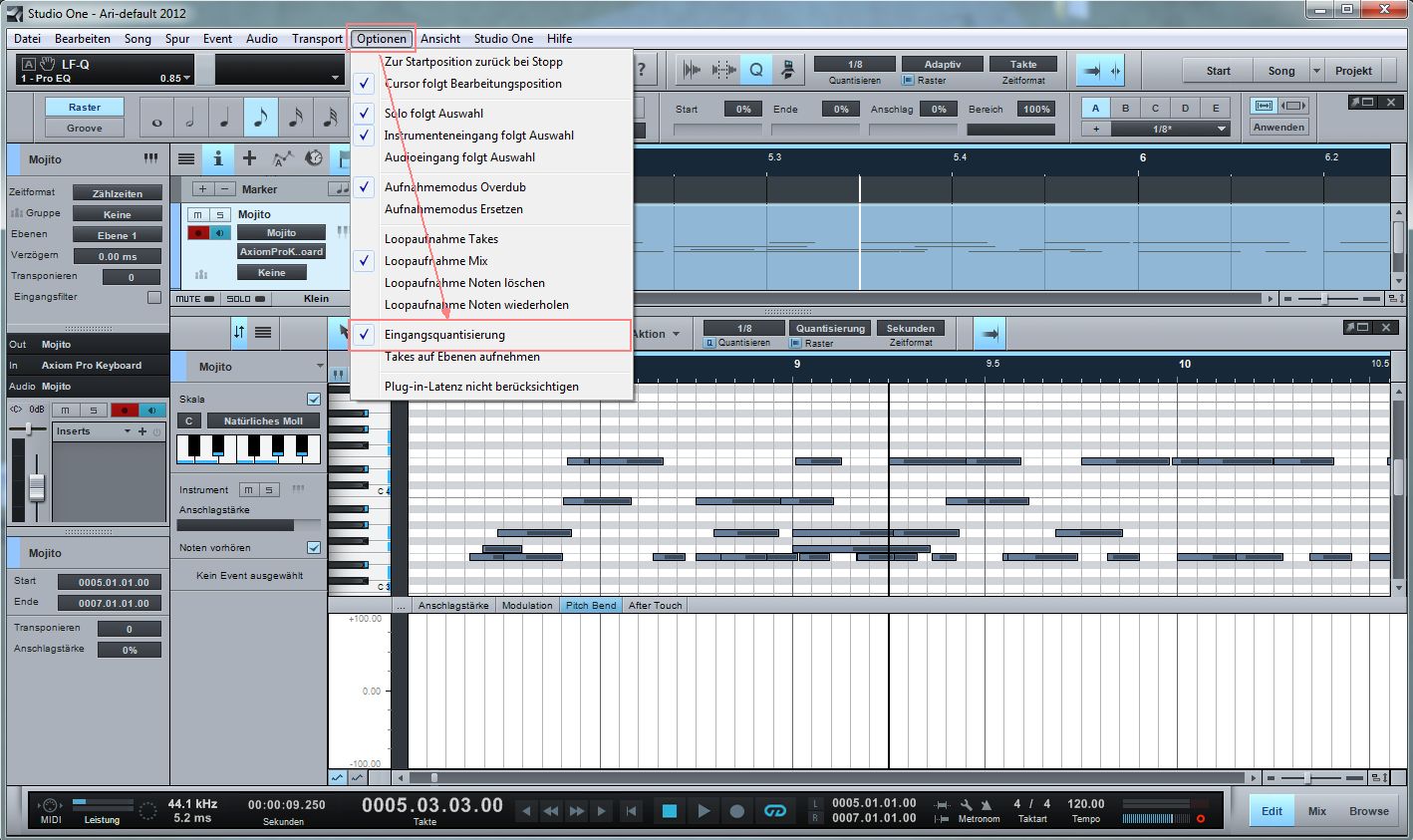This screenshot has height=840, width=1413.
Task: Open the Zeitformat Zählzeiten dropdown
Action: point(118,193)
